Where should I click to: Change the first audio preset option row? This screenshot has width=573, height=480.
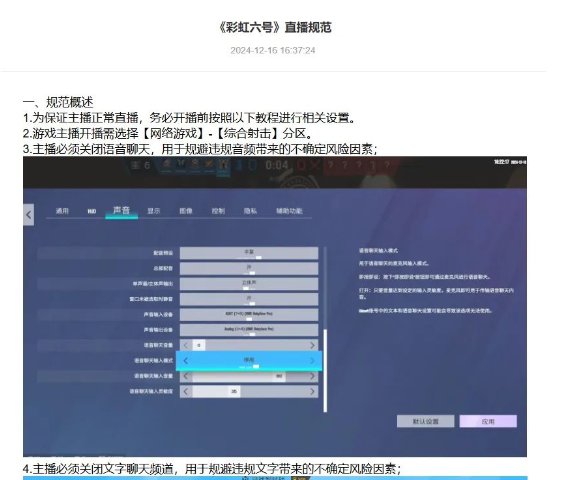(x=249, y=253)
